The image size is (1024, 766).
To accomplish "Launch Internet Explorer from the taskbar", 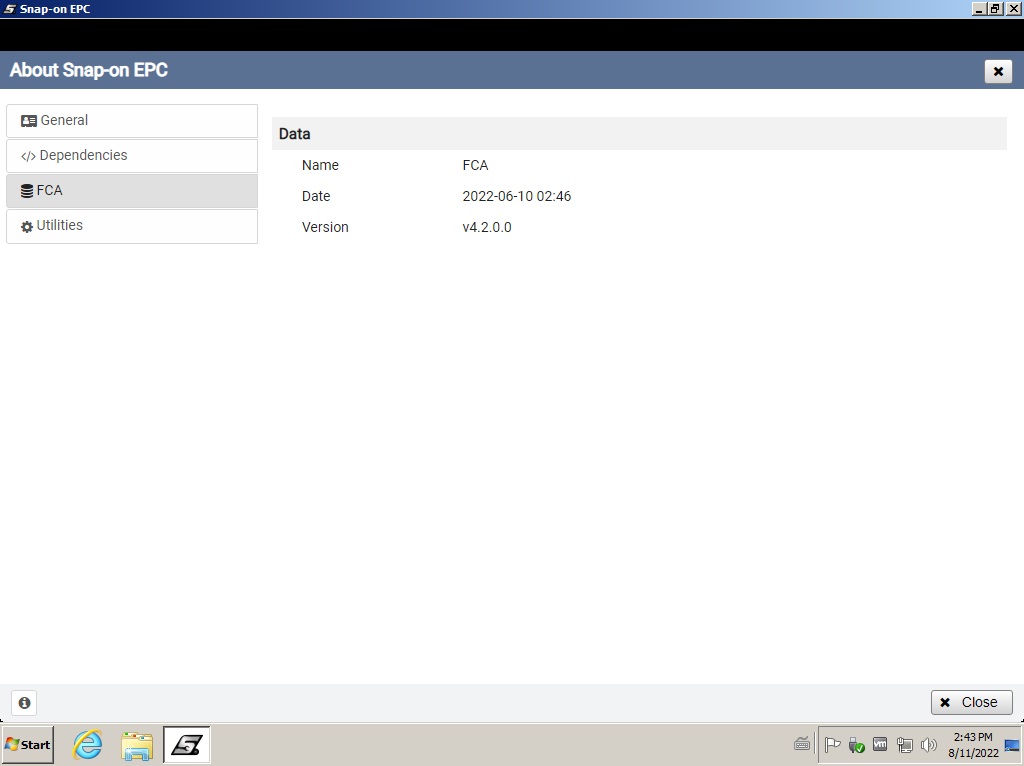I will pos(88,744).
